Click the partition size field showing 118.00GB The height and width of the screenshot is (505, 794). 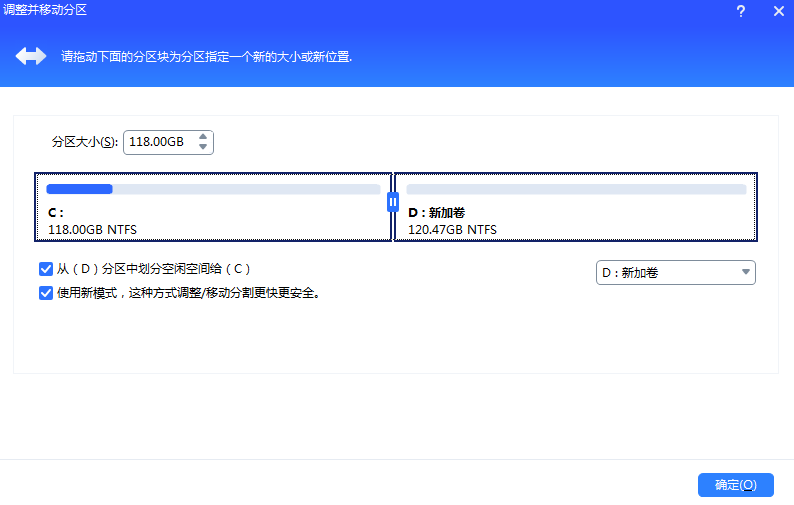tap(168, 142)
